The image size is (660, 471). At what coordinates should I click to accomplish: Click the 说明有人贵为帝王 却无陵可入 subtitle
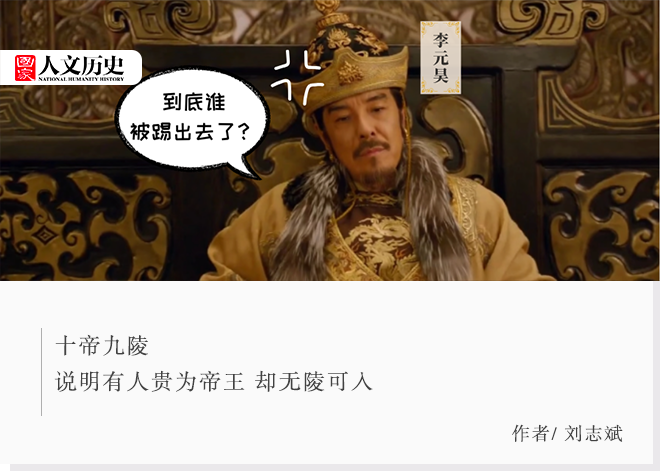pos(214,382)
